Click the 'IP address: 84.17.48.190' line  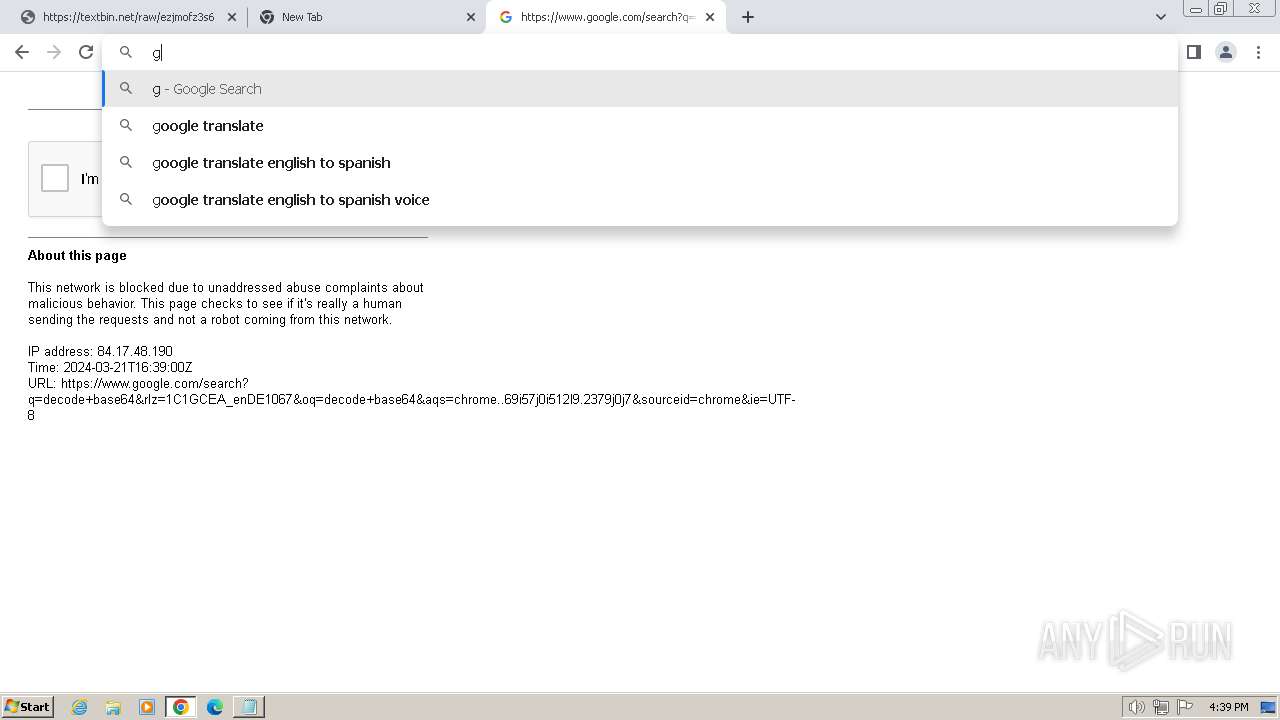click(x=100, y=352)
